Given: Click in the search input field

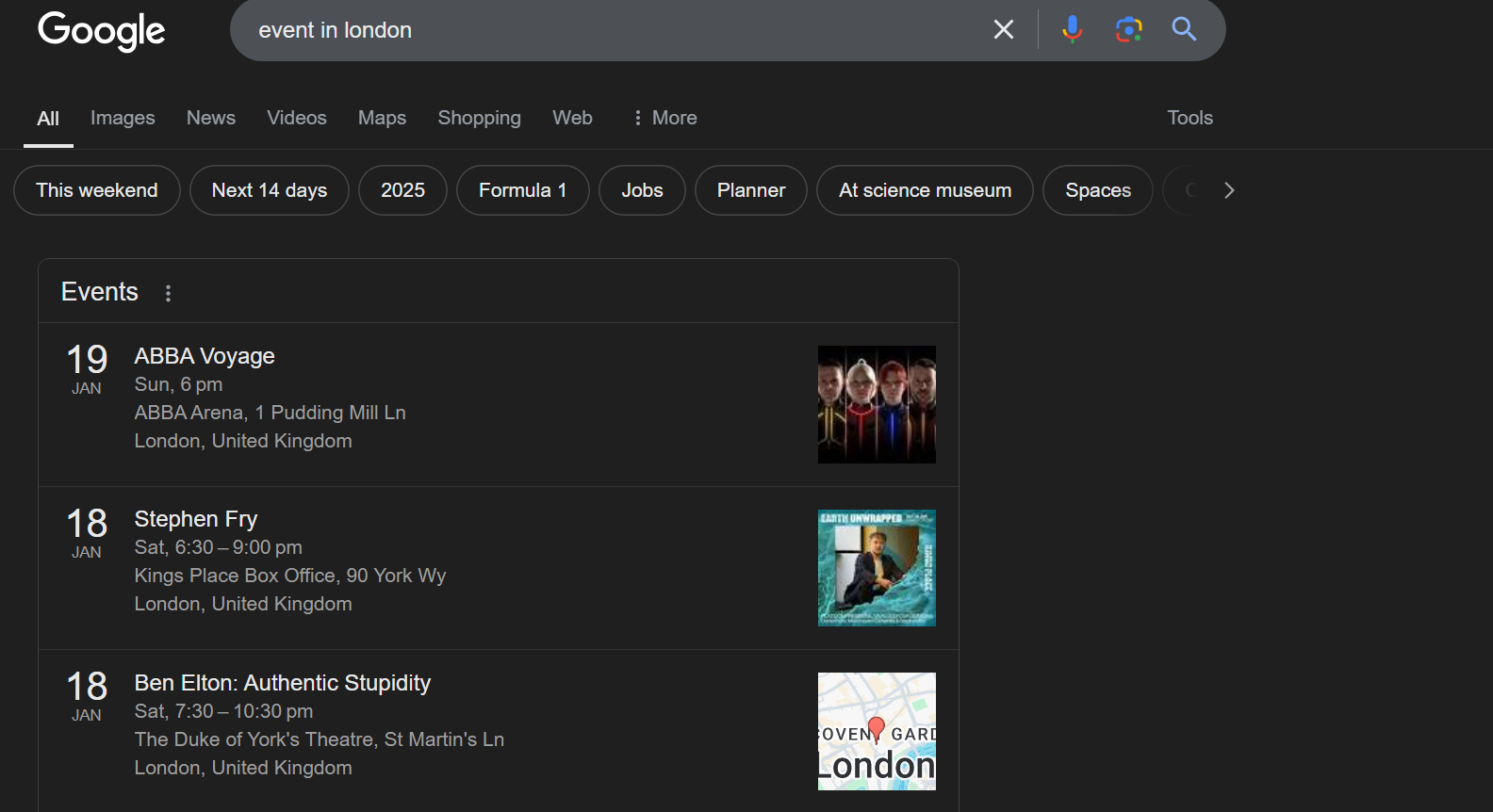Looking at the screenshot, I should point(613,30).
